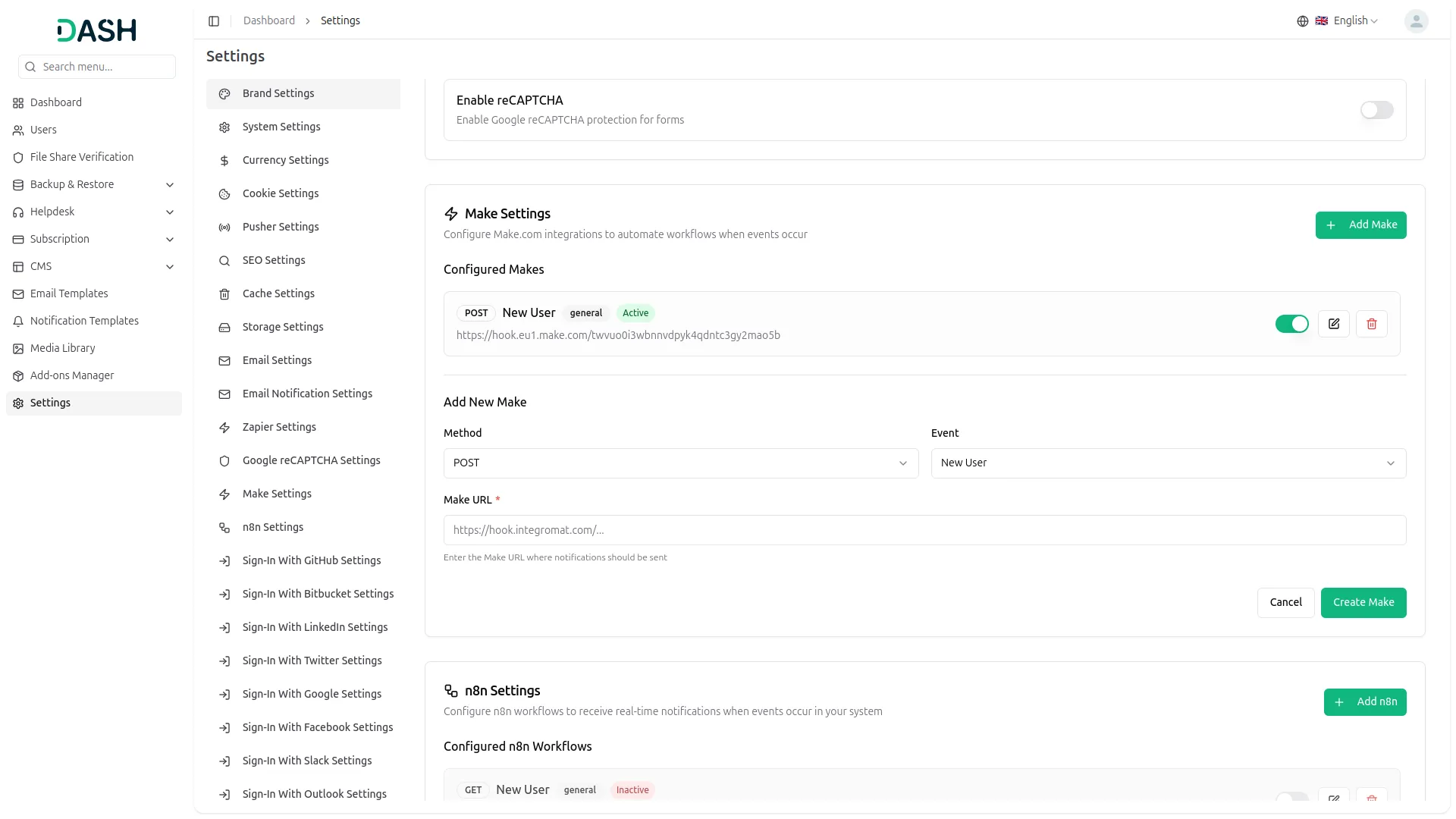Click the Make URL input field
The image size is (1456, 819).
[x=924, y=530]
